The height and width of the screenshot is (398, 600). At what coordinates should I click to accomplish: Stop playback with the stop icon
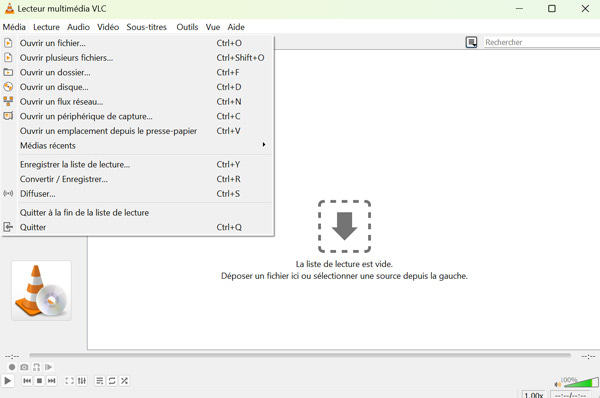coord(39,381)
